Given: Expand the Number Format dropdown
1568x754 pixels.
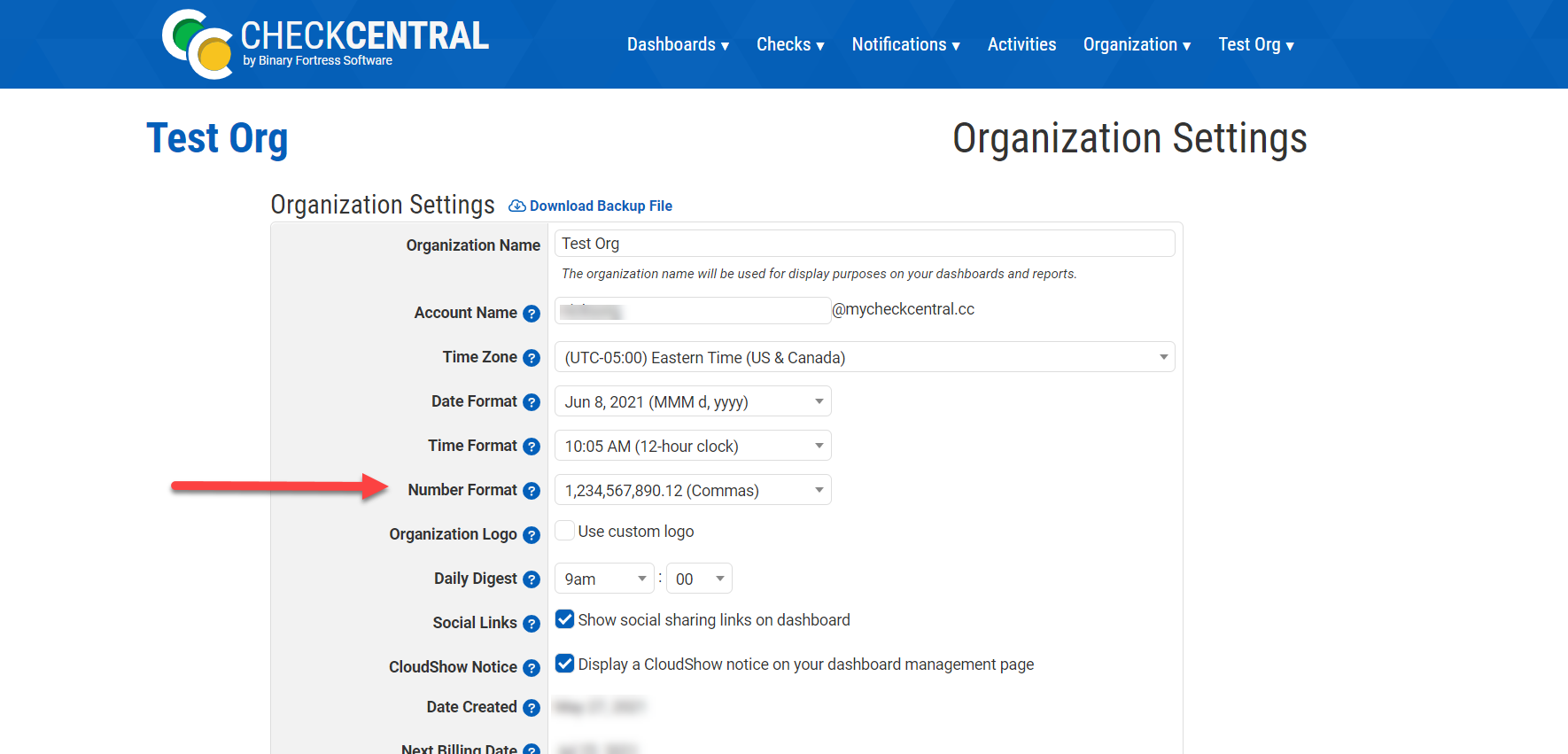Looking at the screenshot, I should [x=692, y=490].
